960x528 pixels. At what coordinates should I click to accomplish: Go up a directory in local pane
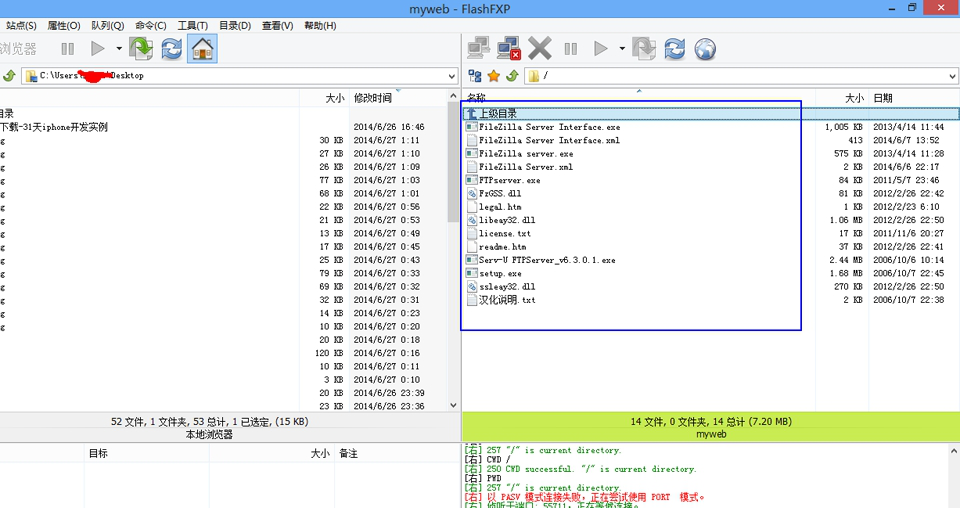coord(9,76)
